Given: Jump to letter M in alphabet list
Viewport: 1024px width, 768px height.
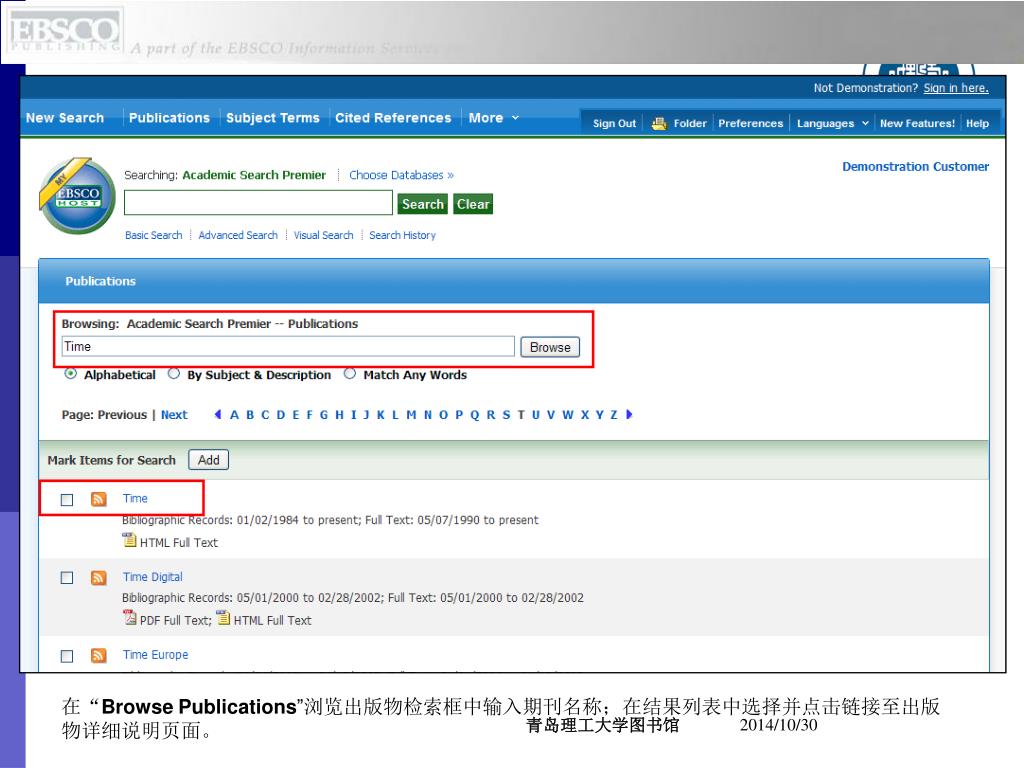Looking at the screenshot, I should (411, 415).
